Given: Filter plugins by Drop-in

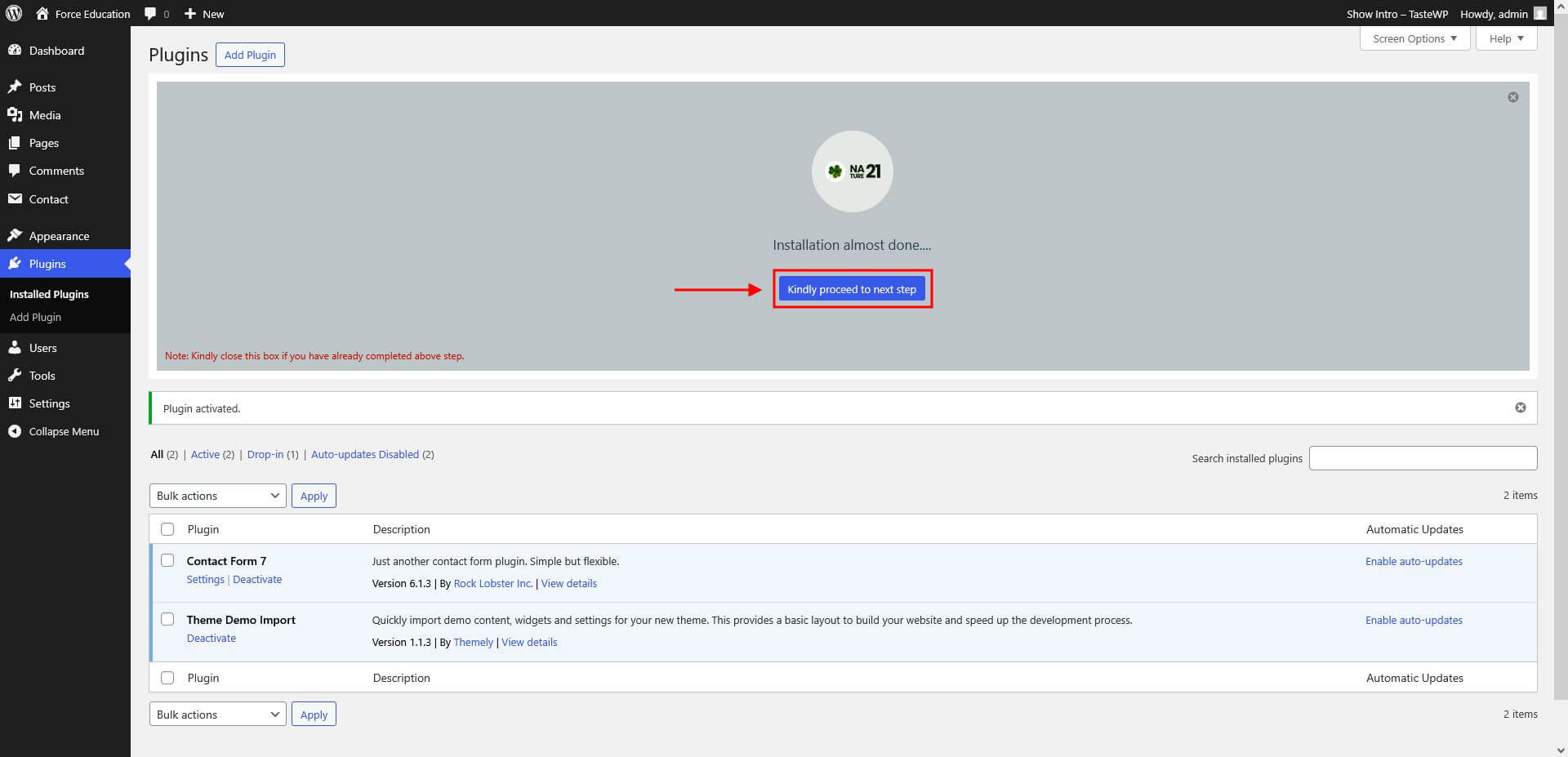Looking at the screenshot, I should click(265, 454).
